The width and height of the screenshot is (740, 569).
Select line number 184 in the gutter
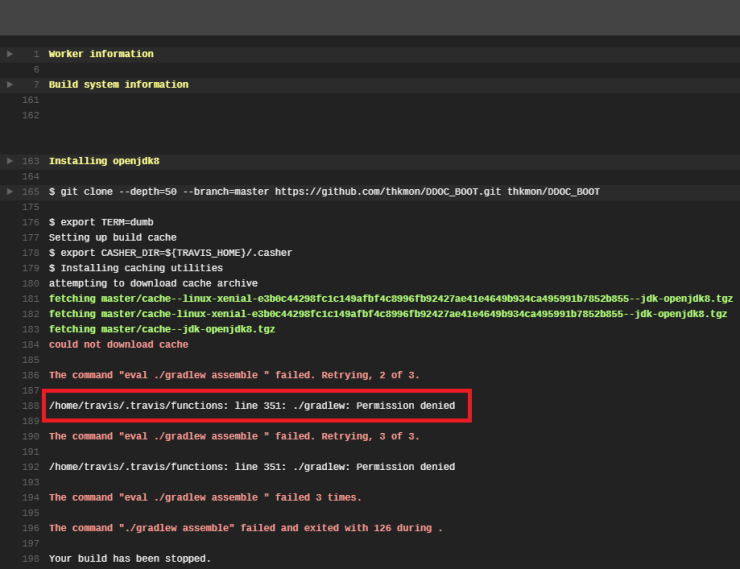[x=30, y=345]
